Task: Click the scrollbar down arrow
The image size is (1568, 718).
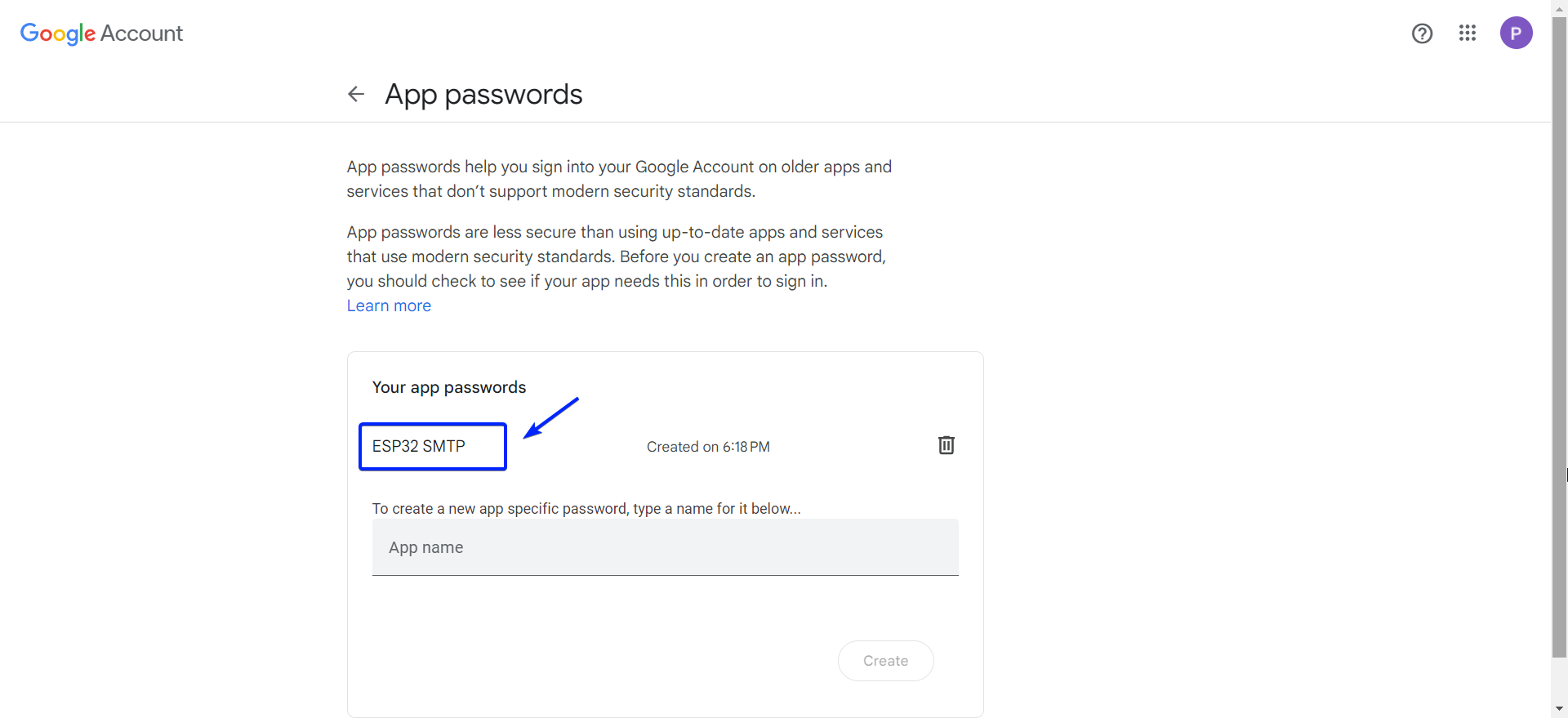Action: click(x=1560, y=710)
